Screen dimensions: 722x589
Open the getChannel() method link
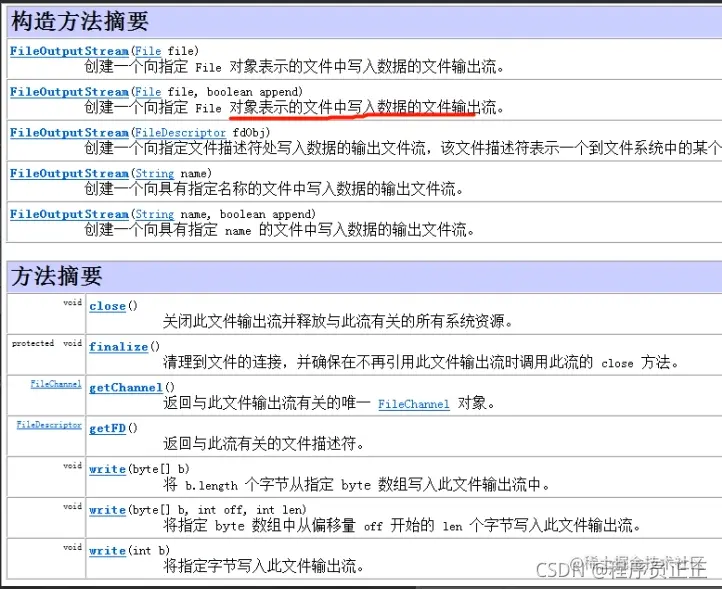[126, 388]
